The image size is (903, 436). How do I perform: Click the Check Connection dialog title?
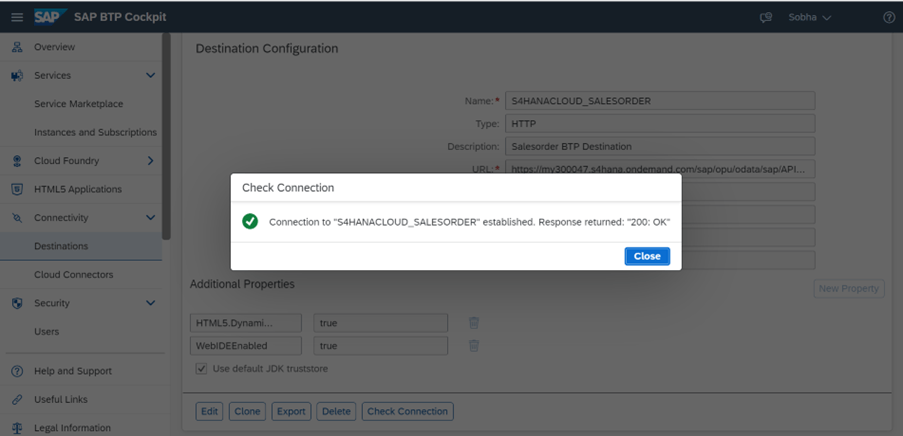point(288,188)
